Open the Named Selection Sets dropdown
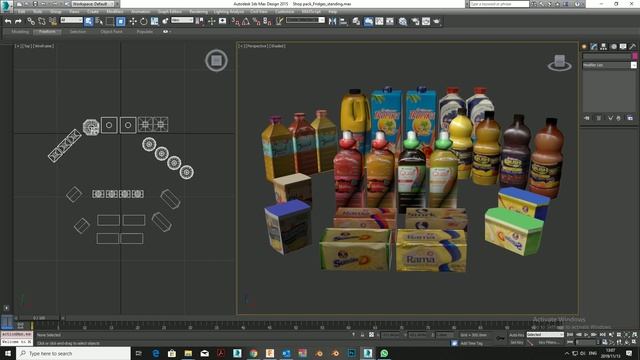640x360 pixels. [x=305, y=20]
